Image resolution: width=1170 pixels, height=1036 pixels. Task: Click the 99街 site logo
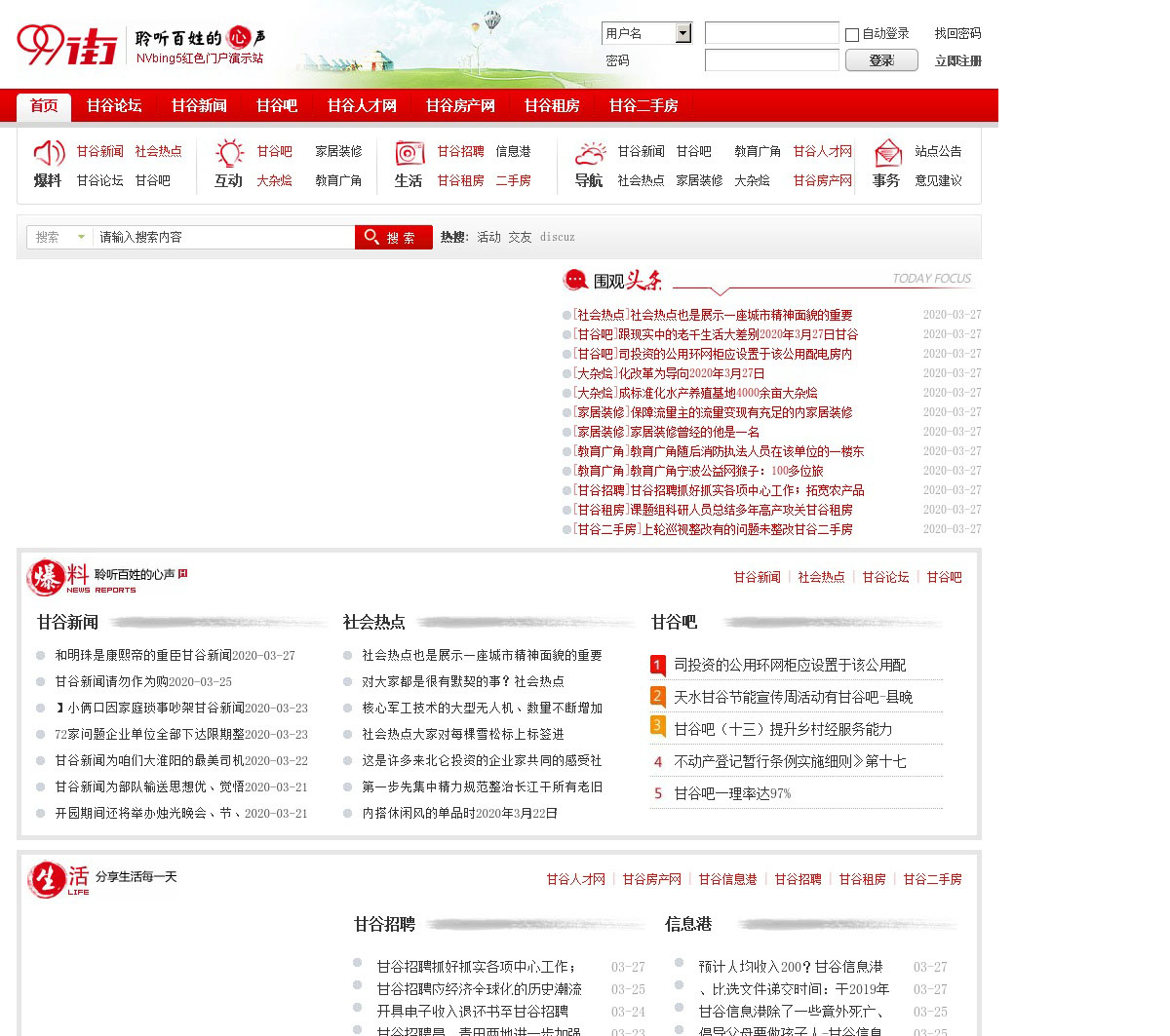pyautogui.click(x=67, y=45)
